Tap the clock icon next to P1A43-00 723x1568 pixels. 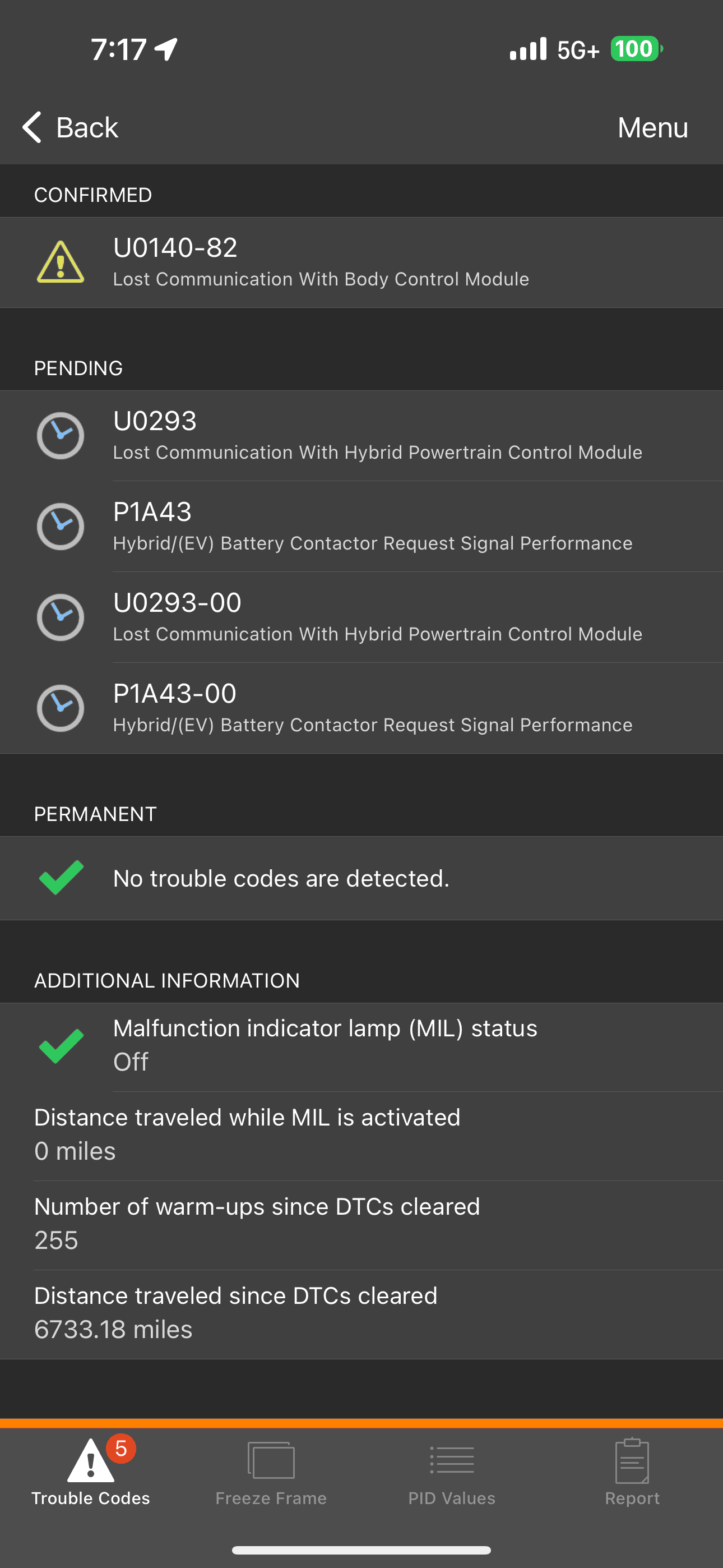[x=61, y=708]
